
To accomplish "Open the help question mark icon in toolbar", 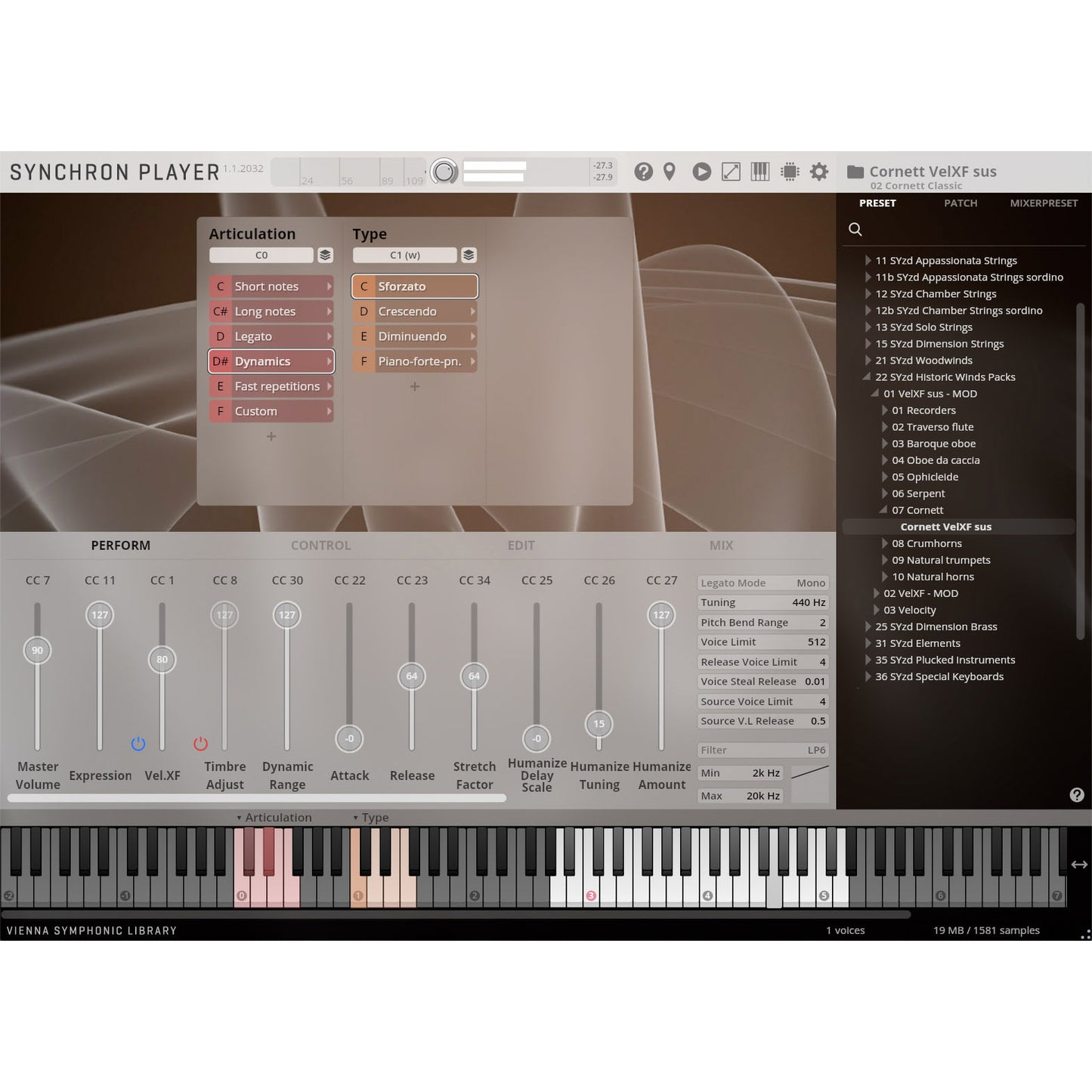I will point(643,172).
